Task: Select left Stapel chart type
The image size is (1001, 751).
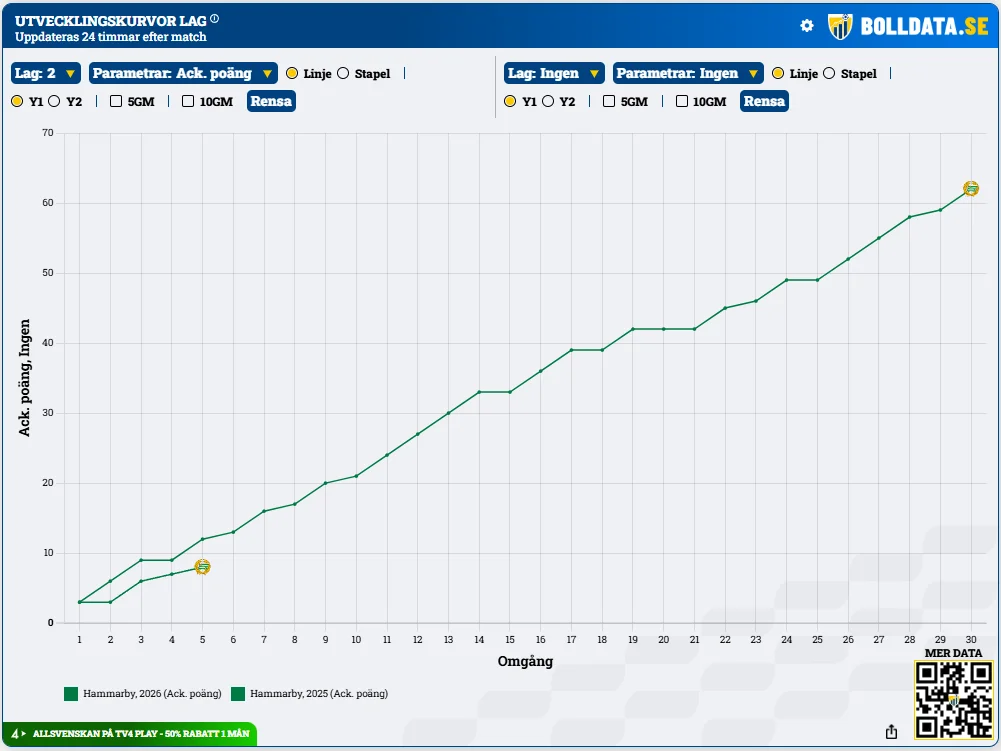Action: 343,73
